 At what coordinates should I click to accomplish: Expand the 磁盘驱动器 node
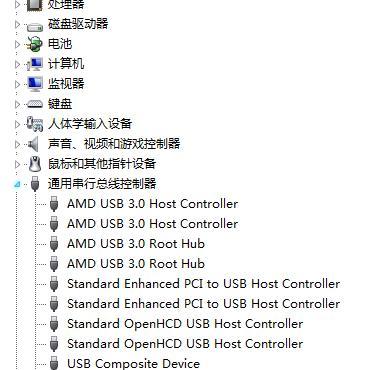click(x=17, y=24)
